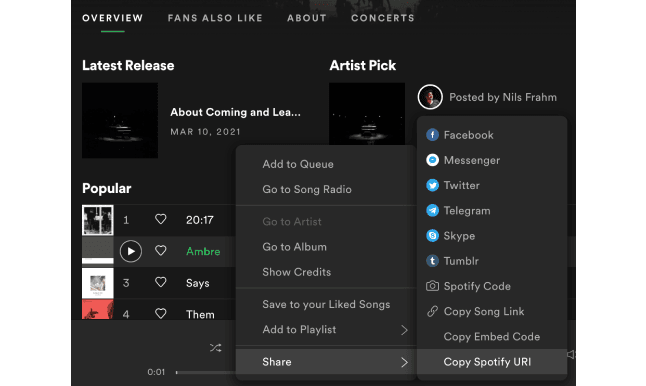Click elapsed time 0:01
Image resolution: width=646 pixels, height=386 pixels.
[x=156, y=372]
